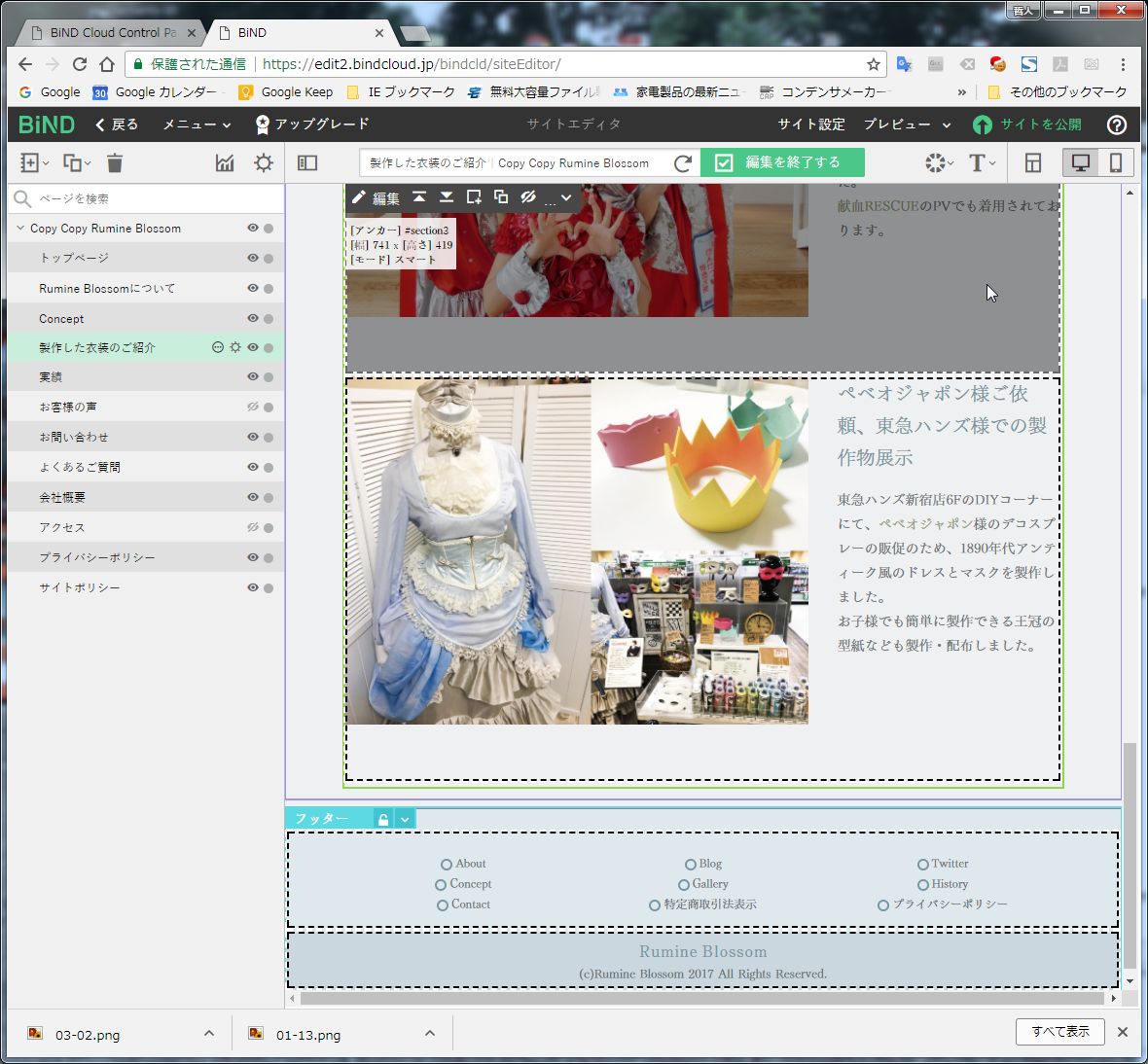Switch to smartphone preview mode

click(x=1115, y=162)
